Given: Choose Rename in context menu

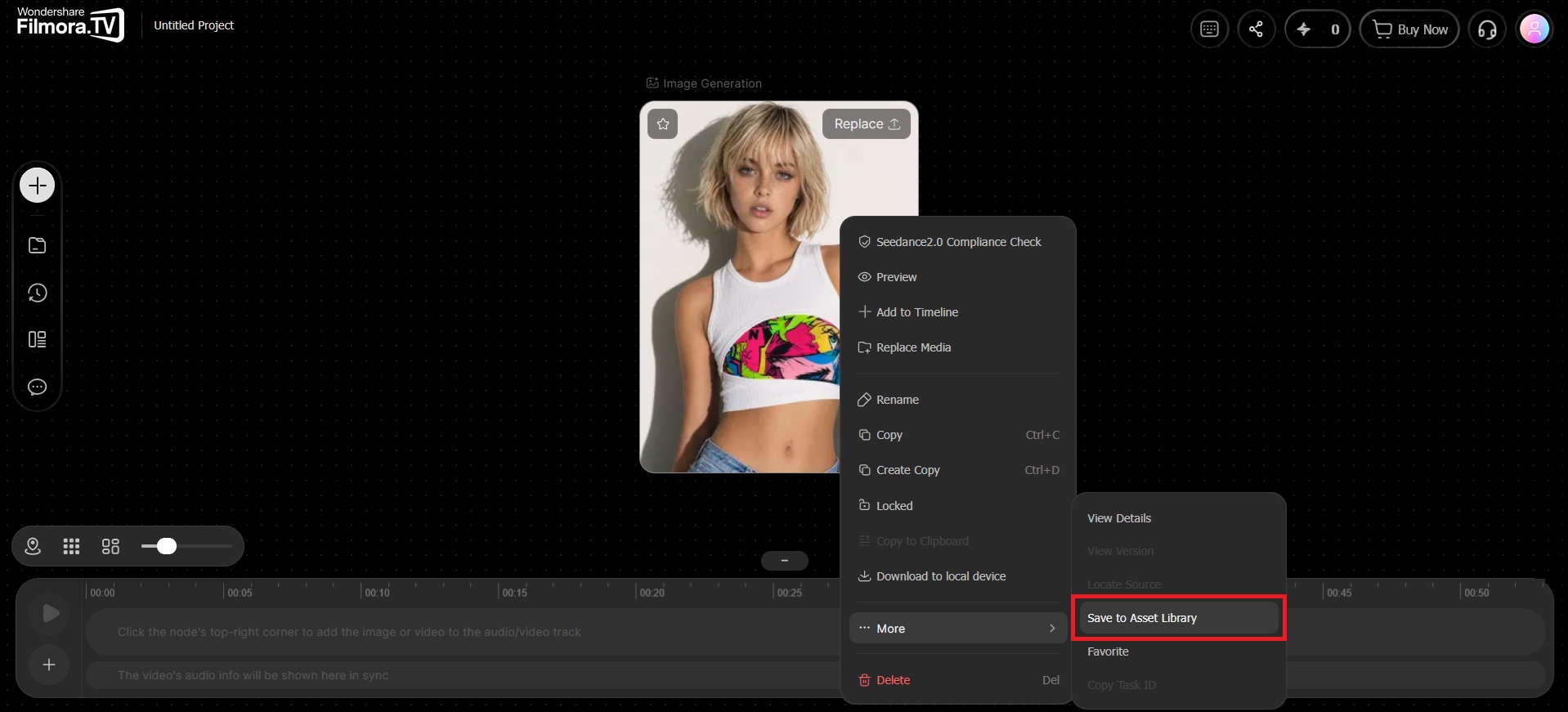Looking at the screenshot, I should [x=958, y=400].
